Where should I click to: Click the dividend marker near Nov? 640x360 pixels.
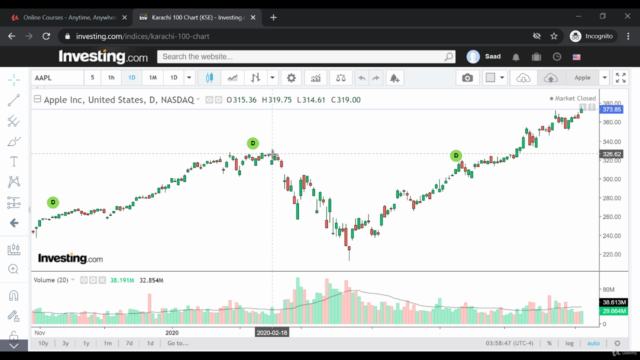[53, 202]
